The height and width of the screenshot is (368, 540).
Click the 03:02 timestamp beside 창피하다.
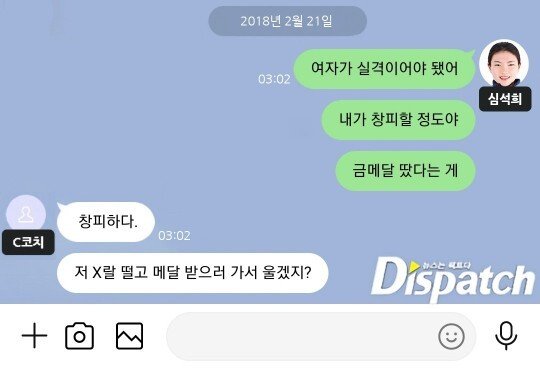coord(174,236)
